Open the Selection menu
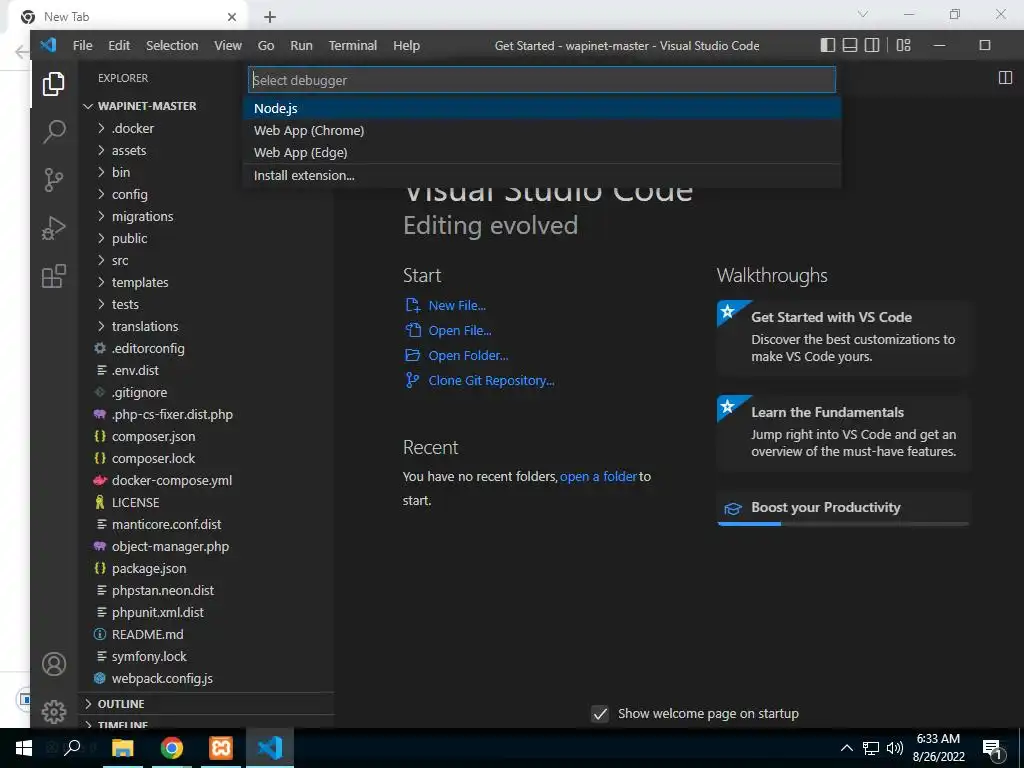Screen dimensions: 1024x768 (x=172, y=45)
